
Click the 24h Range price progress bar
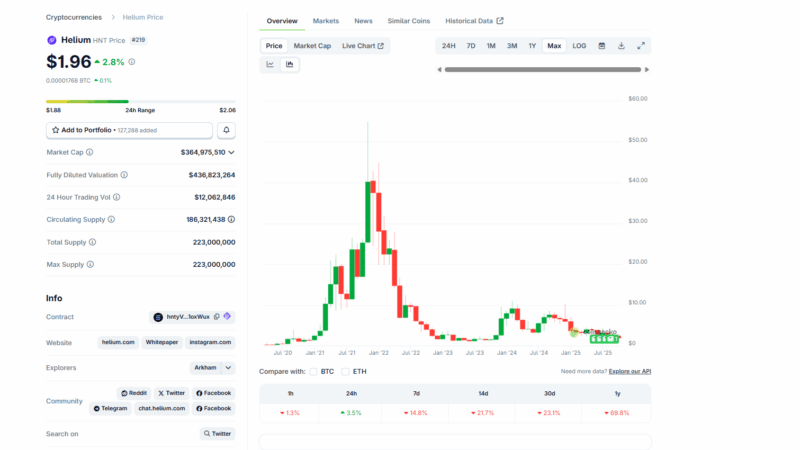[141, 102]
